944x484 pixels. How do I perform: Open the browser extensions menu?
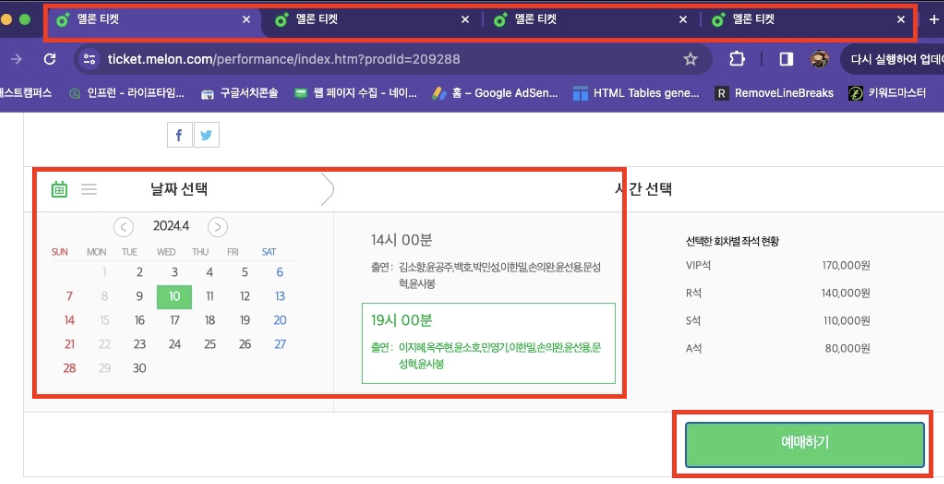(736, 59)
